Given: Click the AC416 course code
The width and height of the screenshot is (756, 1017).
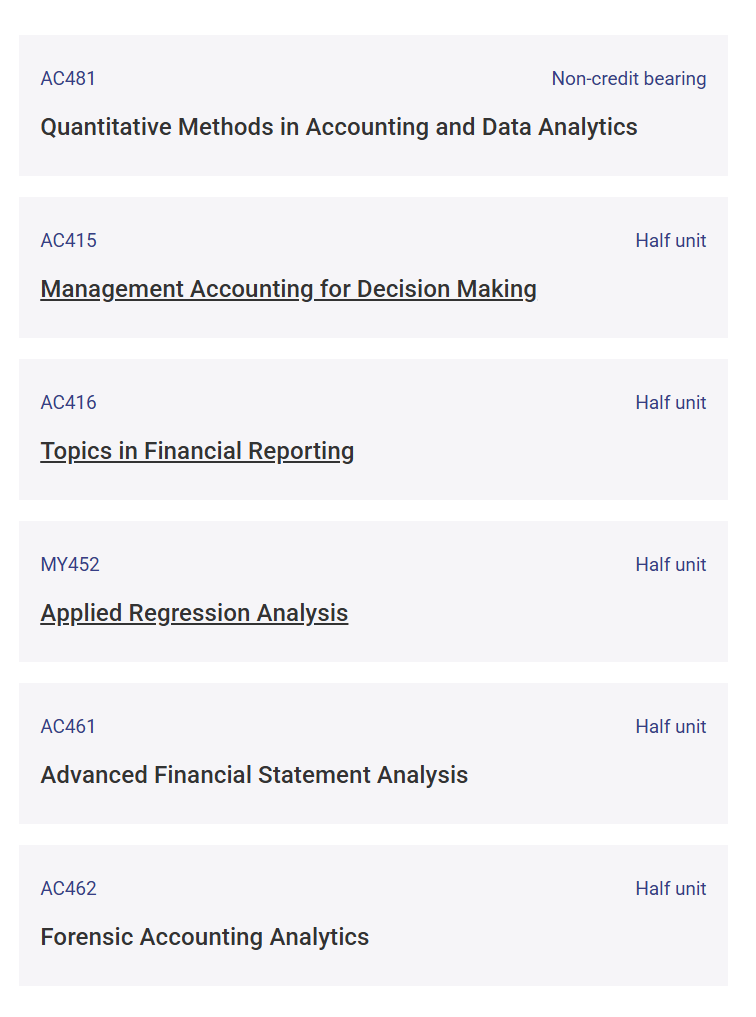Looking at the screenshot, I should pos(68,403).
